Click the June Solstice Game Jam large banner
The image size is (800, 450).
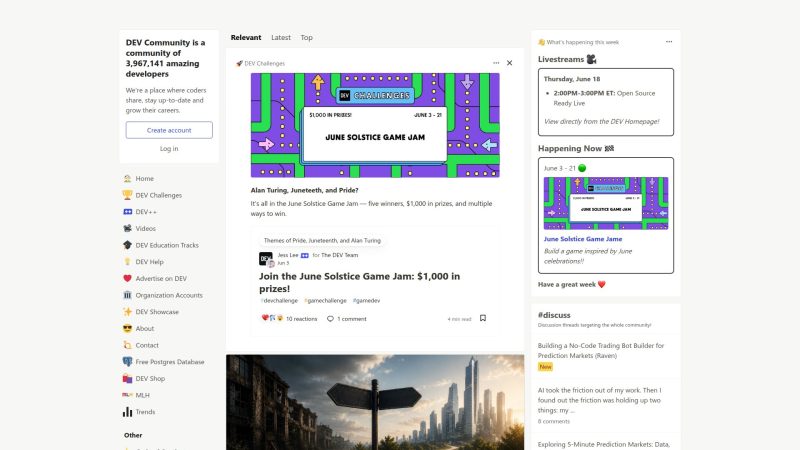point(375,125)
